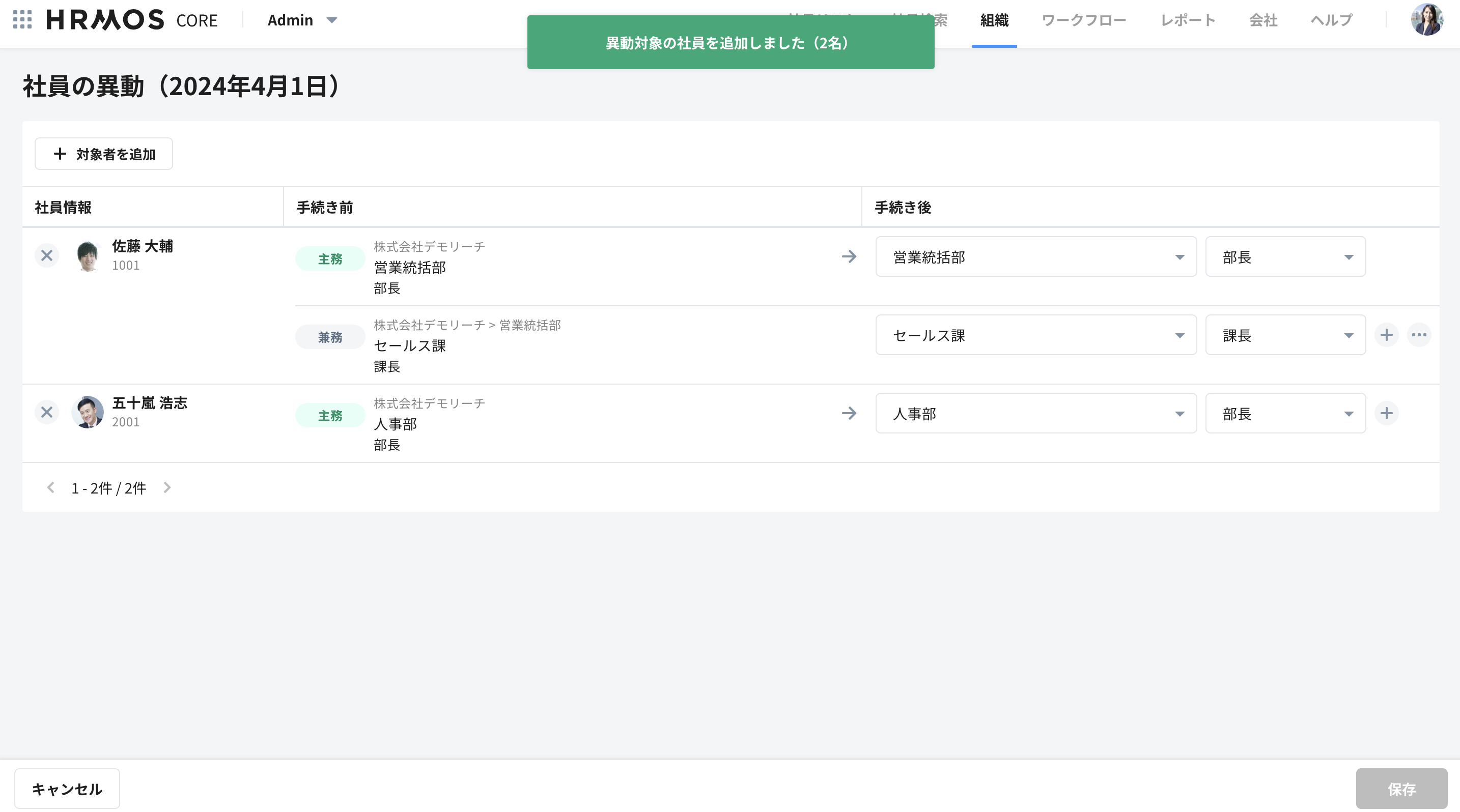Remove 五十嵐 浩志 with the X icon
Screen dimensions: 1460x812
pos(47,413)
